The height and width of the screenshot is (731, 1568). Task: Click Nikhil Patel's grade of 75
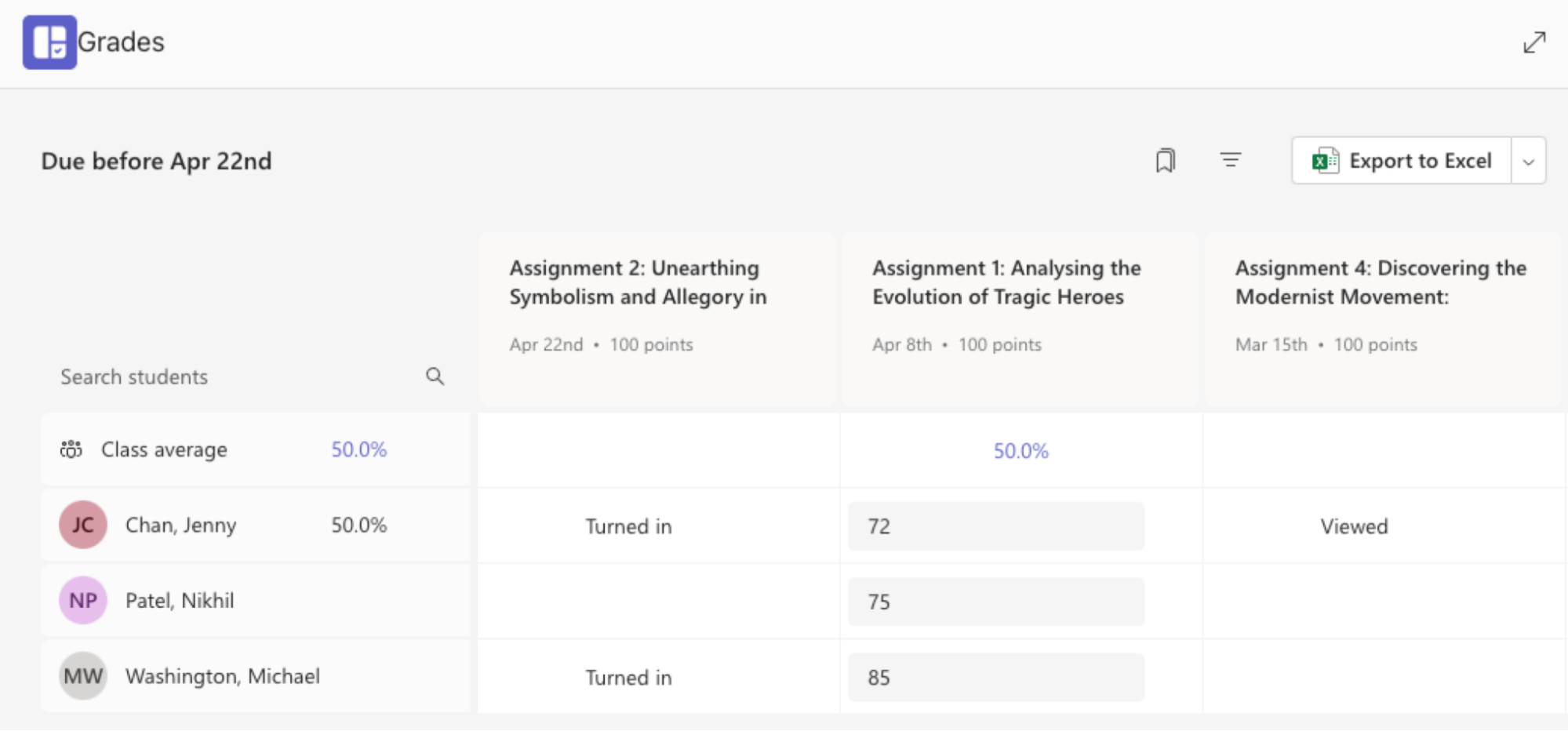(995, 602)
